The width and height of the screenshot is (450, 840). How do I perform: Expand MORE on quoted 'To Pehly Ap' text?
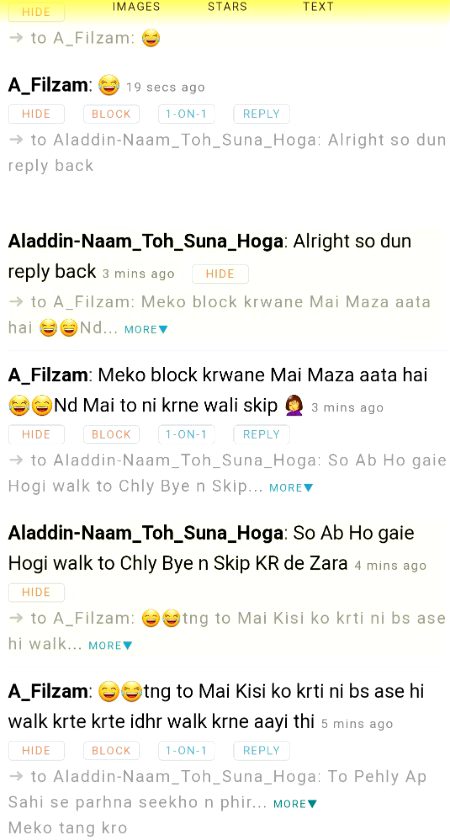pyautogui.click(x=295, y=804)
